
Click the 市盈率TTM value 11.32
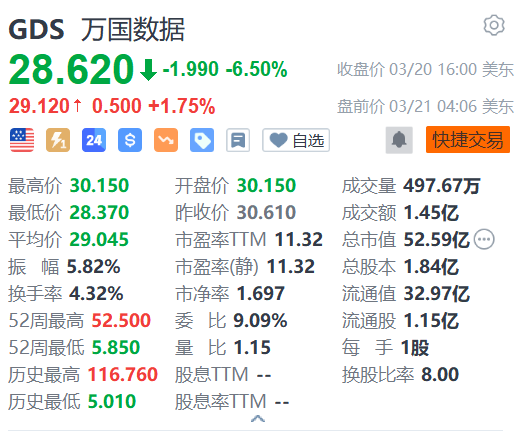point(299,239)
